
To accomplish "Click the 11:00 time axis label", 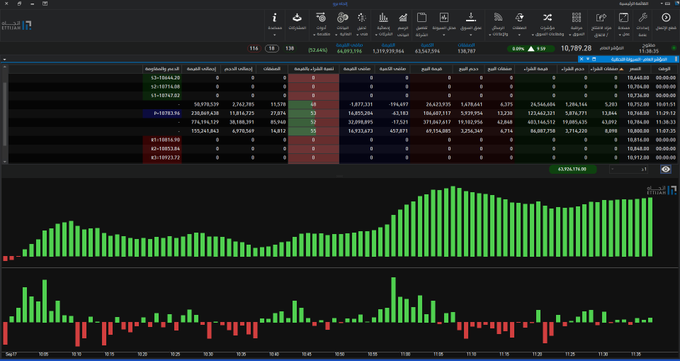I will coord(405,354).
